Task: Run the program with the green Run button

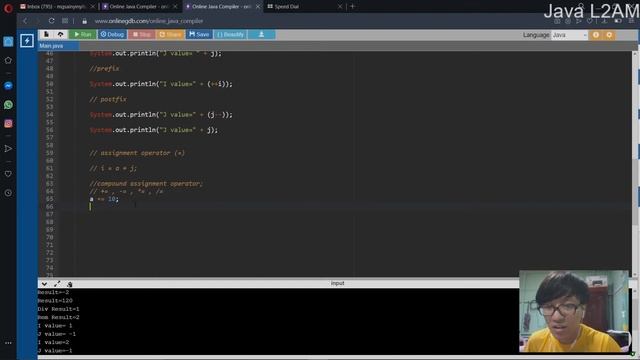Action: [x=83, y=35]
